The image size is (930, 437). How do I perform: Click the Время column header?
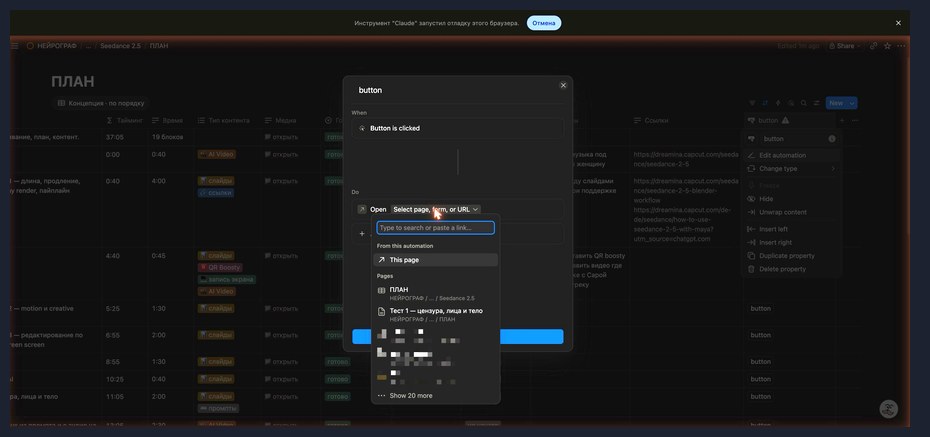pos(169,120)
